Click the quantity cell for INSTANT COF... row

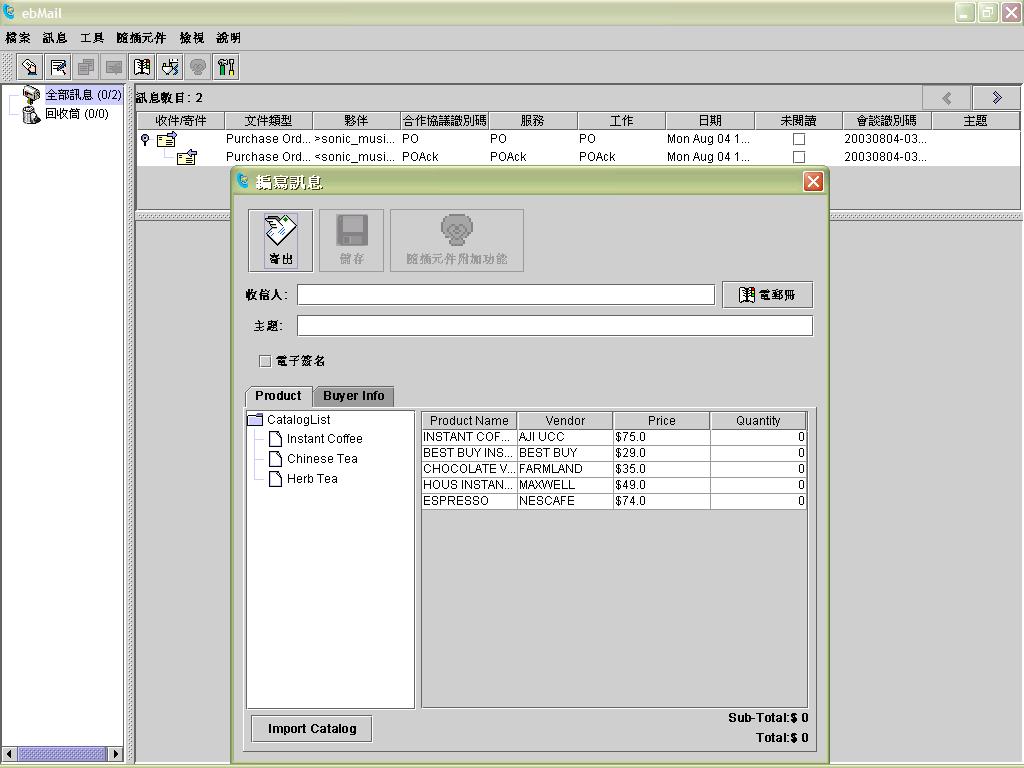(x=758, y=437)
